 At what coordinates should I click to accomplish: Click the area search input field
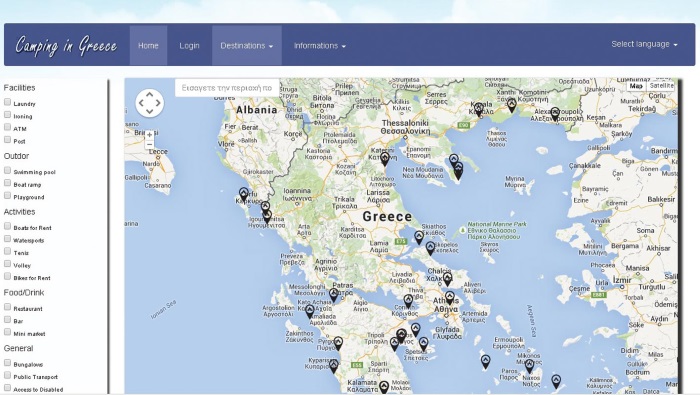[x=227, y=88]
